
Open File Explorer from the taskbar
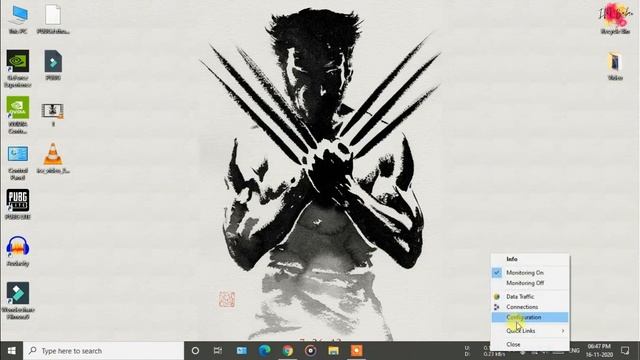point(333,351)
